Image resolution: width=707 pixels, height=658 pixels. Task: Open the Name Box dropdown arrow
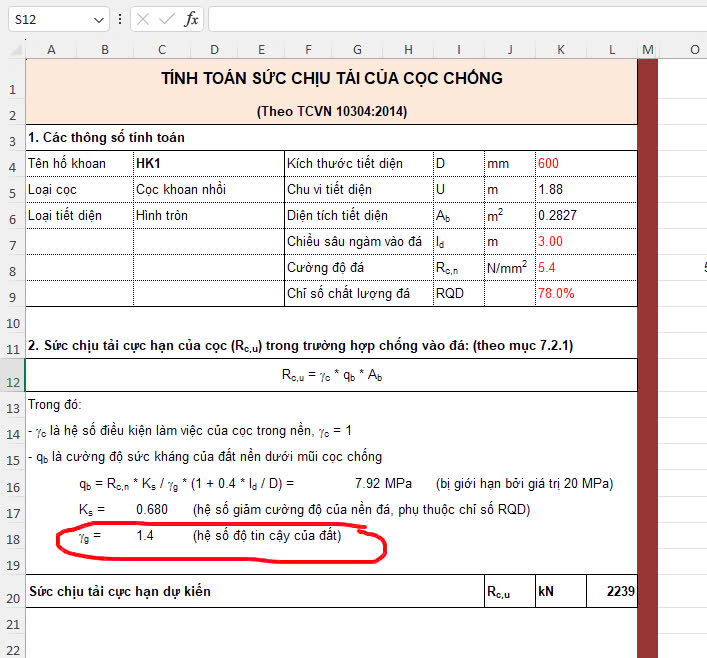coord(98,20)
